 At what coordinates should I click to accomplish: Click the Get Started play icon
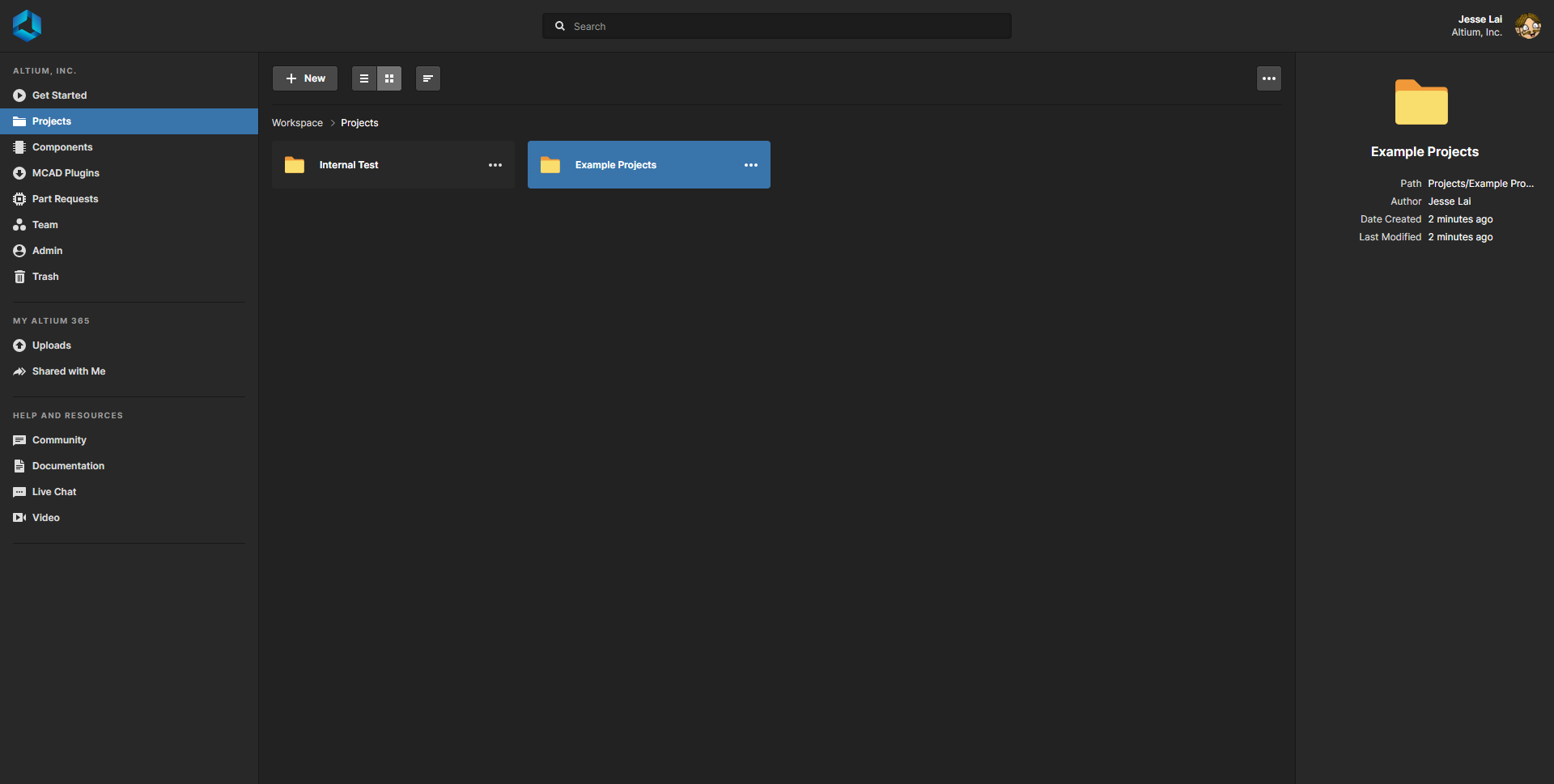(x=19, y=95)
